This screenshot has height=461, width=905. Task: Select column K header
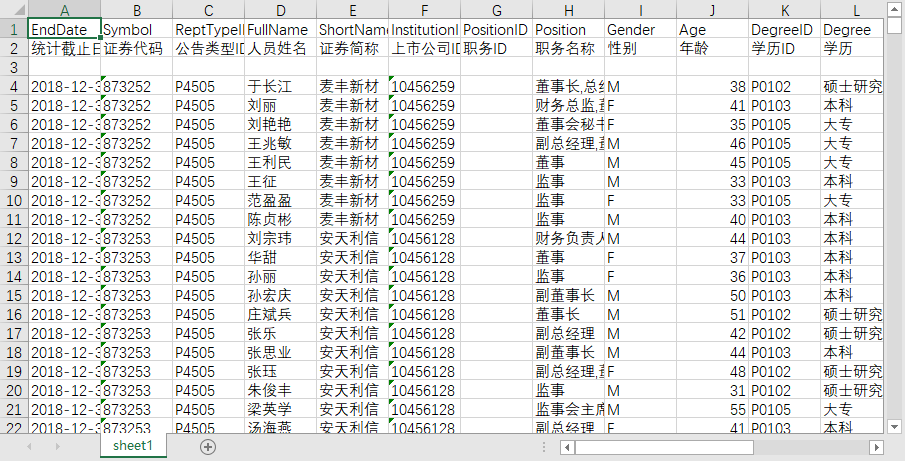(784, 10)
